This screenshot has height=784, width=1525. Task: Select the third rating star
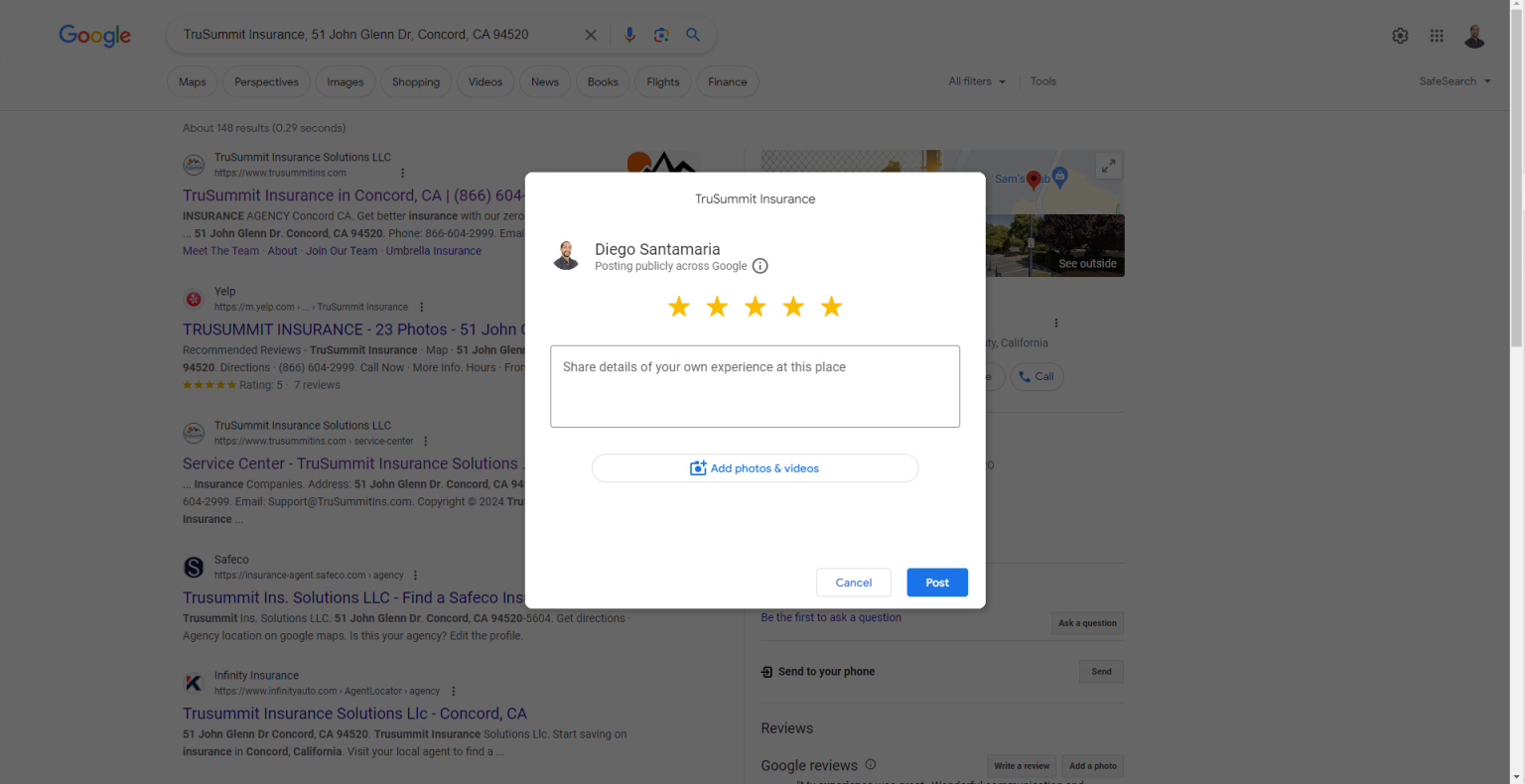click(756, 307)
